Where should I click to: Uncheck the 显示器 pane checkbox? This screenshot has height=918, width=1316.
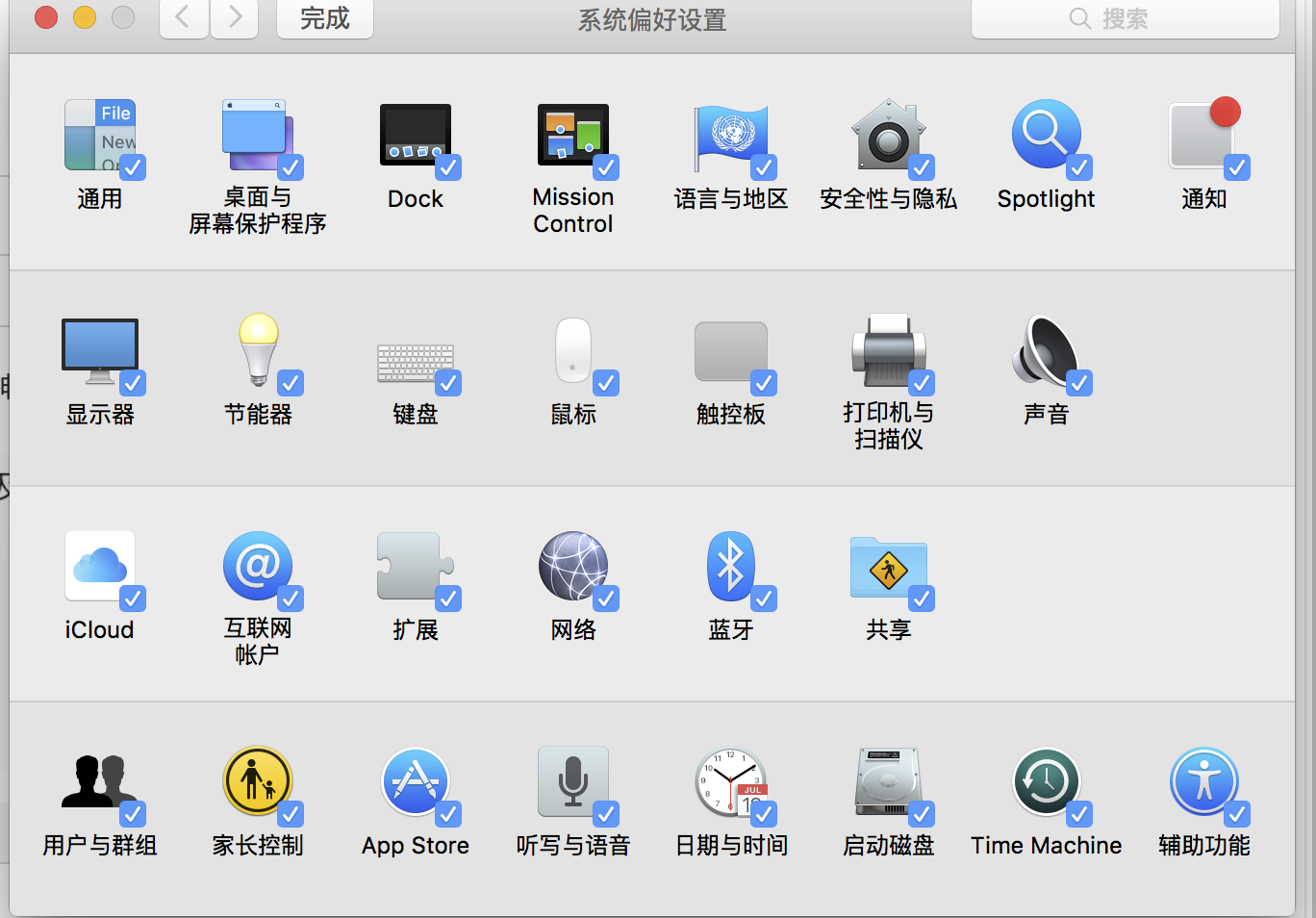pos(133,383)
